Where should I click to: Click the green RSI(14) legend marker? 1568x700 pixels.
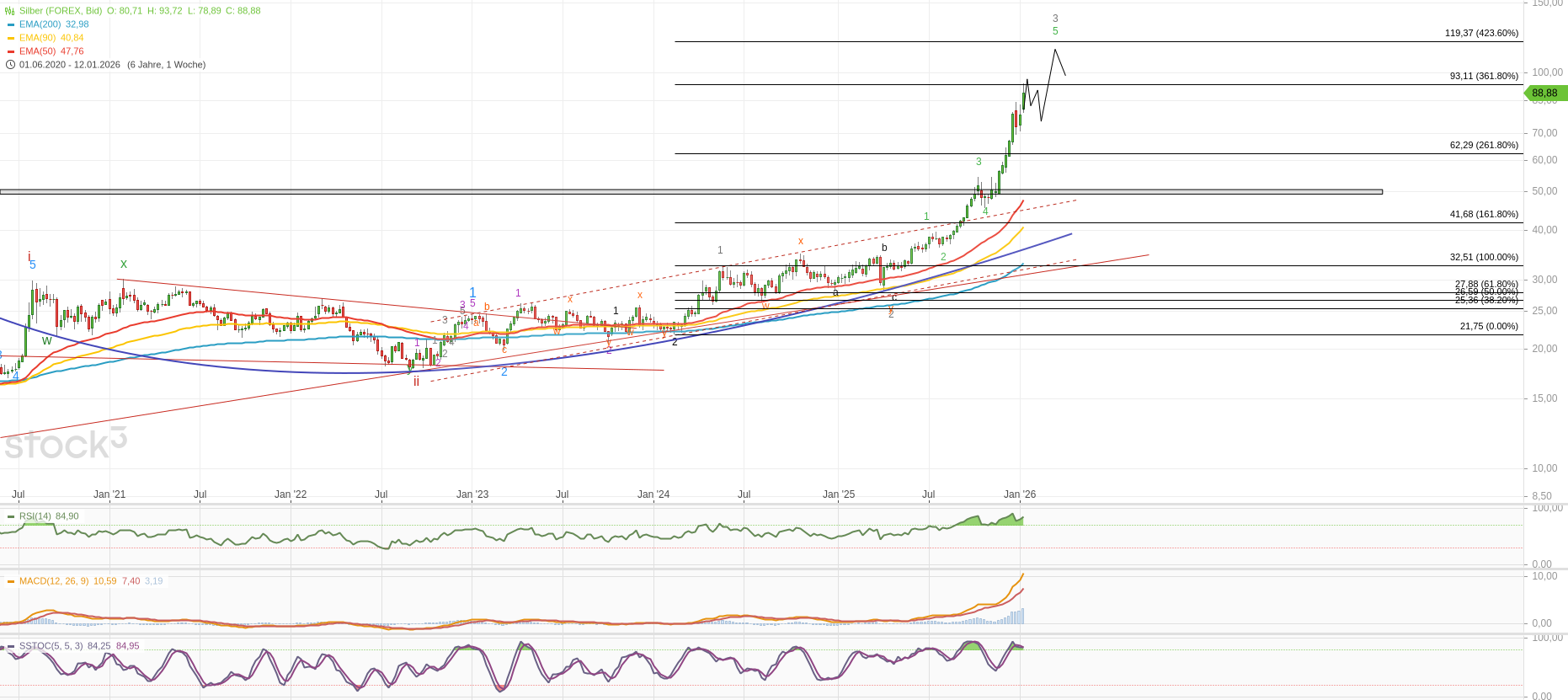(11, 516)
